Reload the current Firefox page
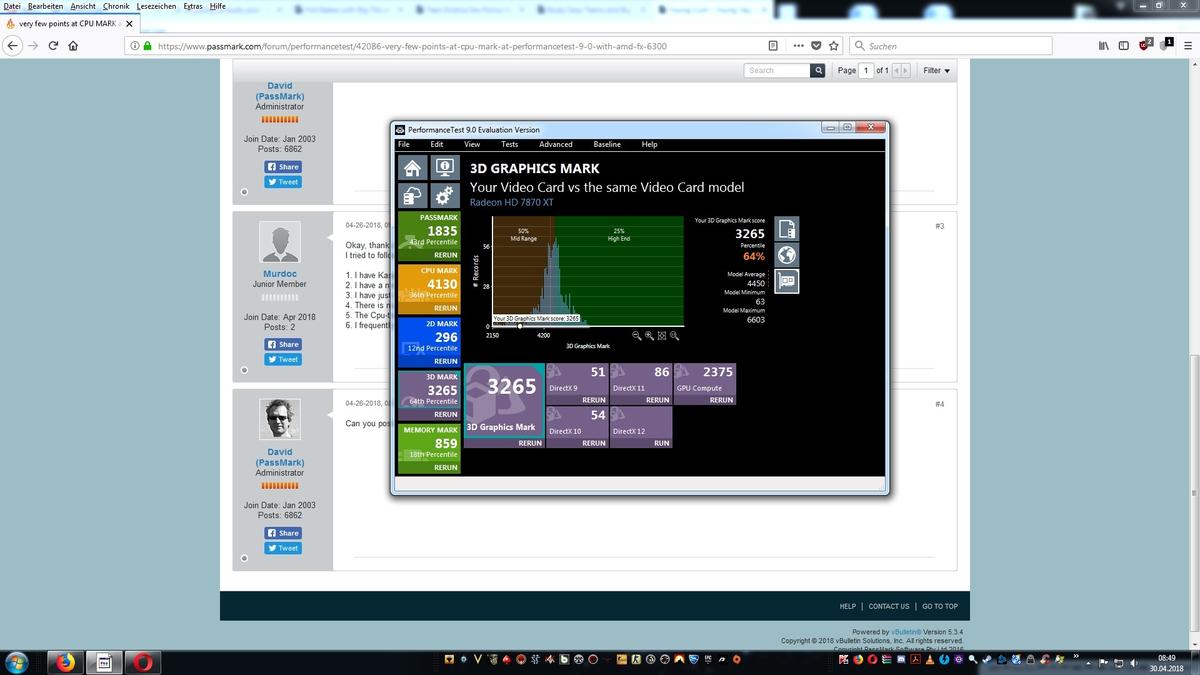Screen dimensions: 1200x675 click(x=53, y=45)
